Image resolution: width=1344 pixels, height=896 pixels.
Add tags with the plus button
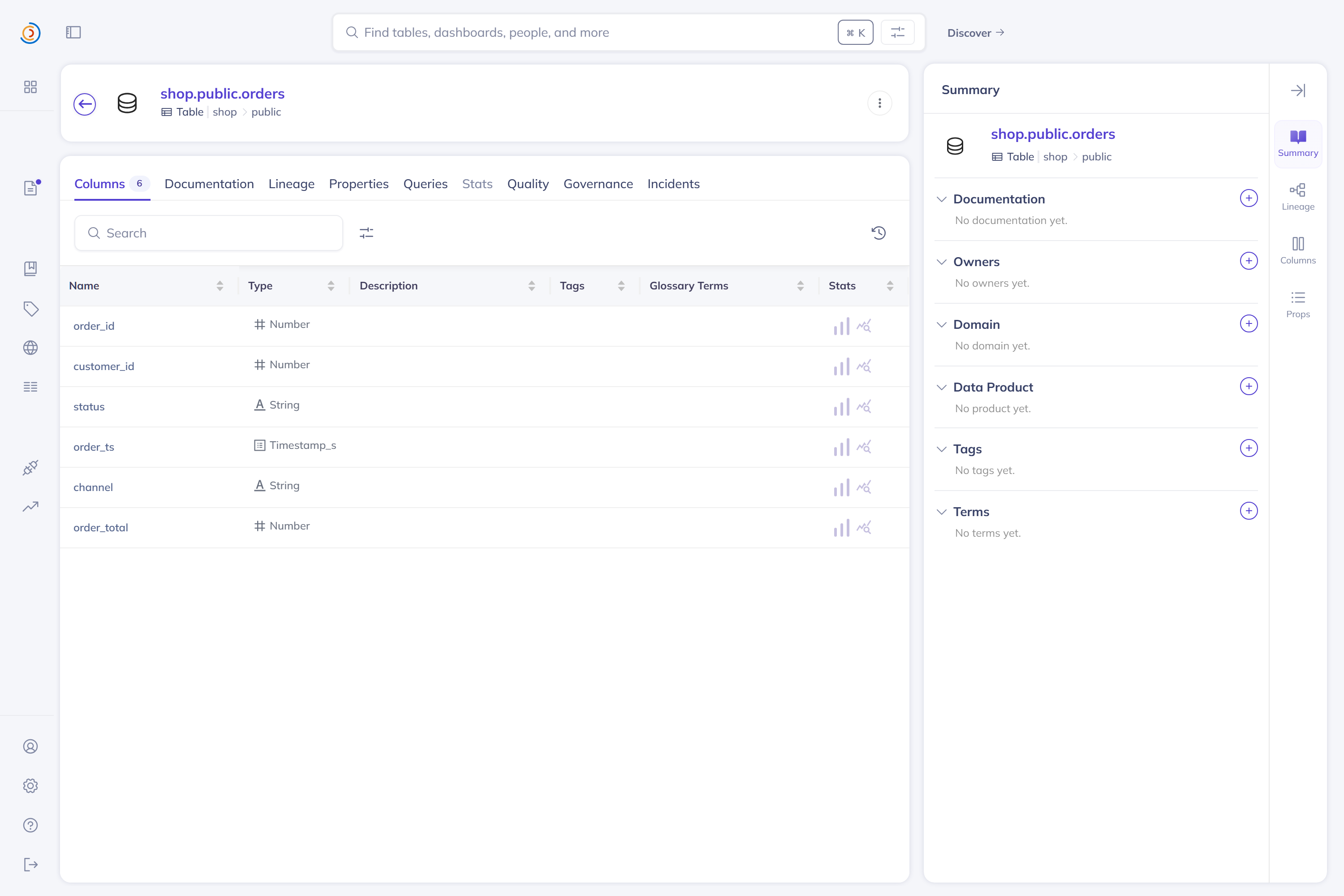[1249, 448]
